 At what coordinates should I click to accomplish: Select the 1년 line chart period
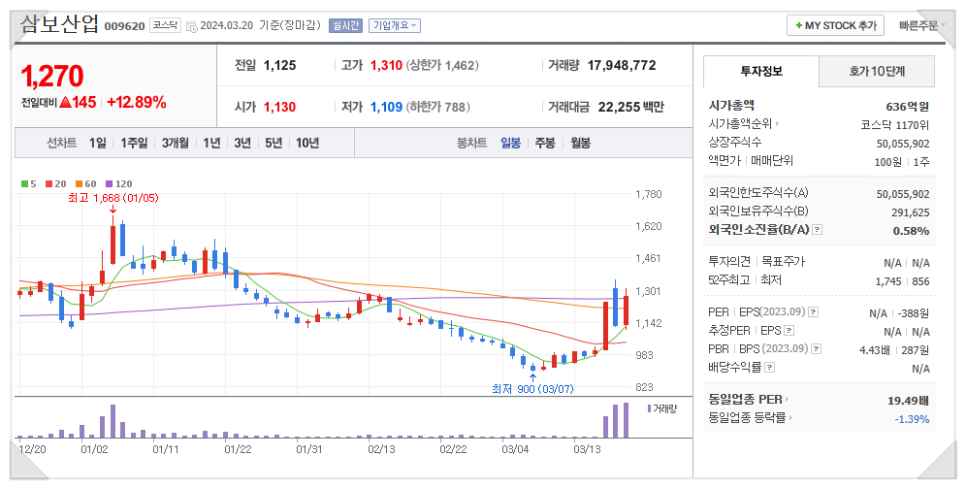point(211,143)
